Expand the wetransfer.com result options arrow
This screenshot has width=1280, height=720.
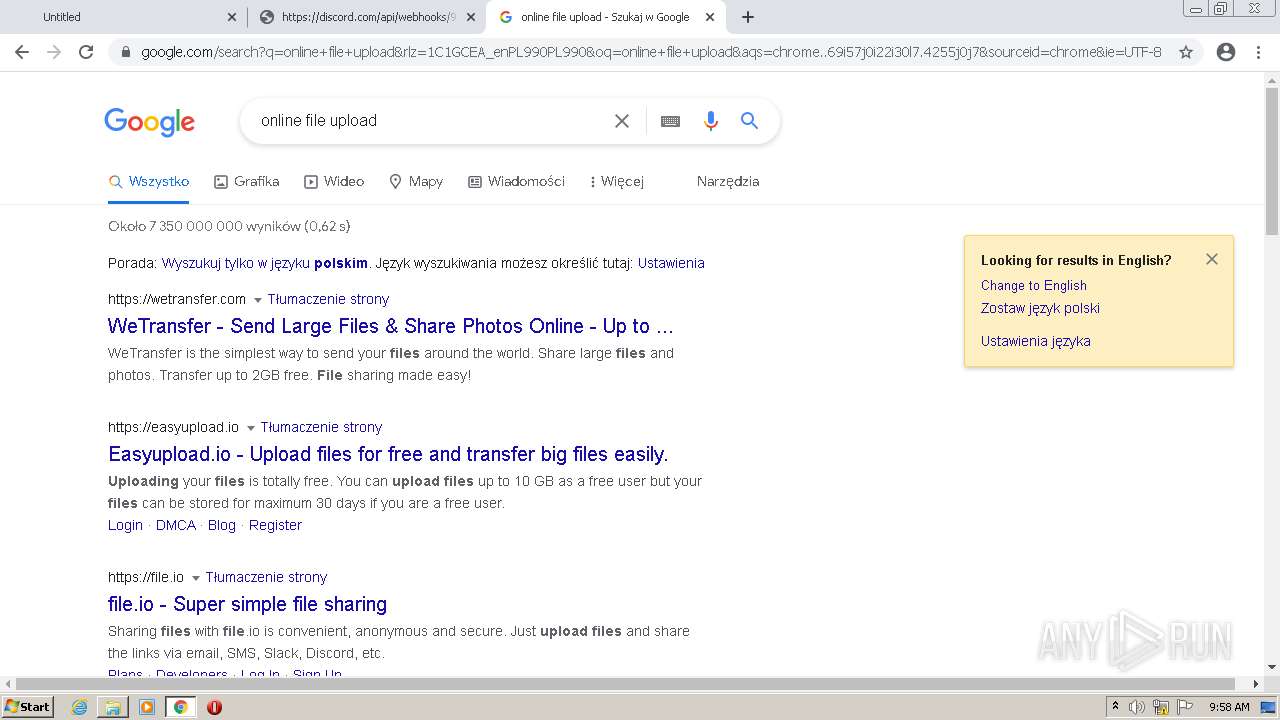click(257, 300)
